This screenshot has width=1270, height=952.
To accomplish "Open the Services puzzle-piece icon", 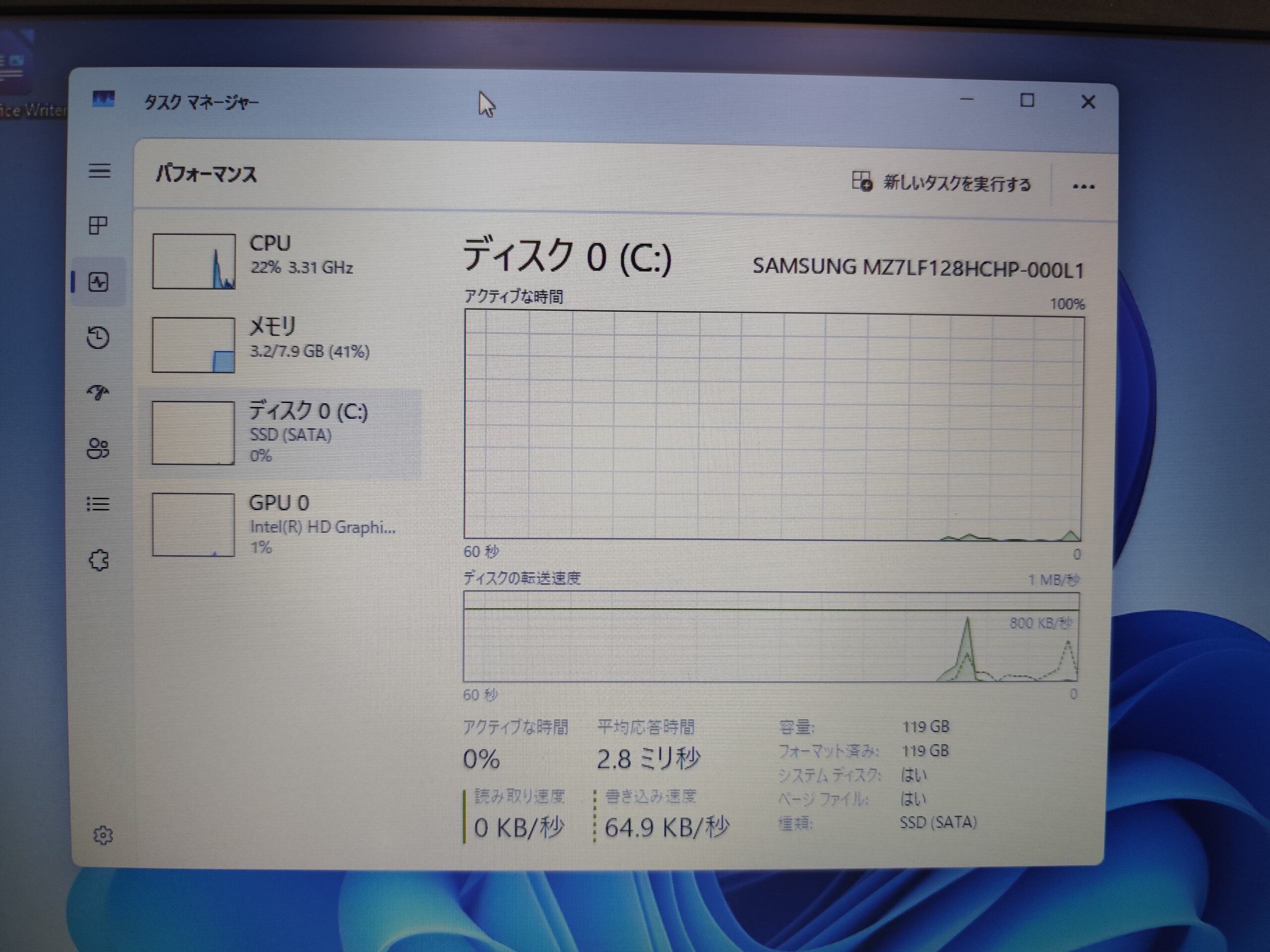I will tap(99, 559).
